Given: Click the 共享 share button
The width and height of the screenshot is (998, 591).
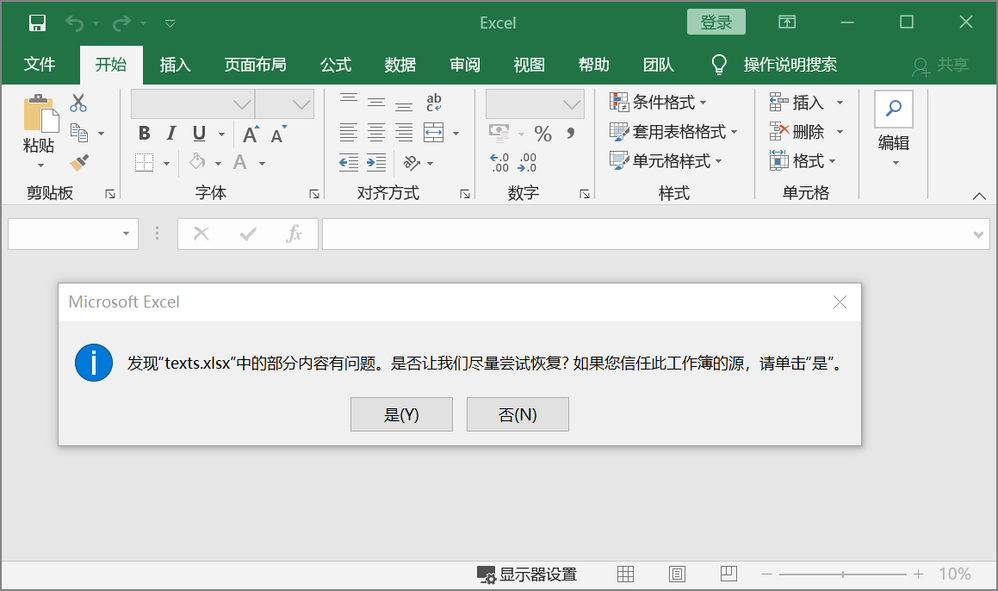Looking at the screenshot, I should tap(941, 65).
